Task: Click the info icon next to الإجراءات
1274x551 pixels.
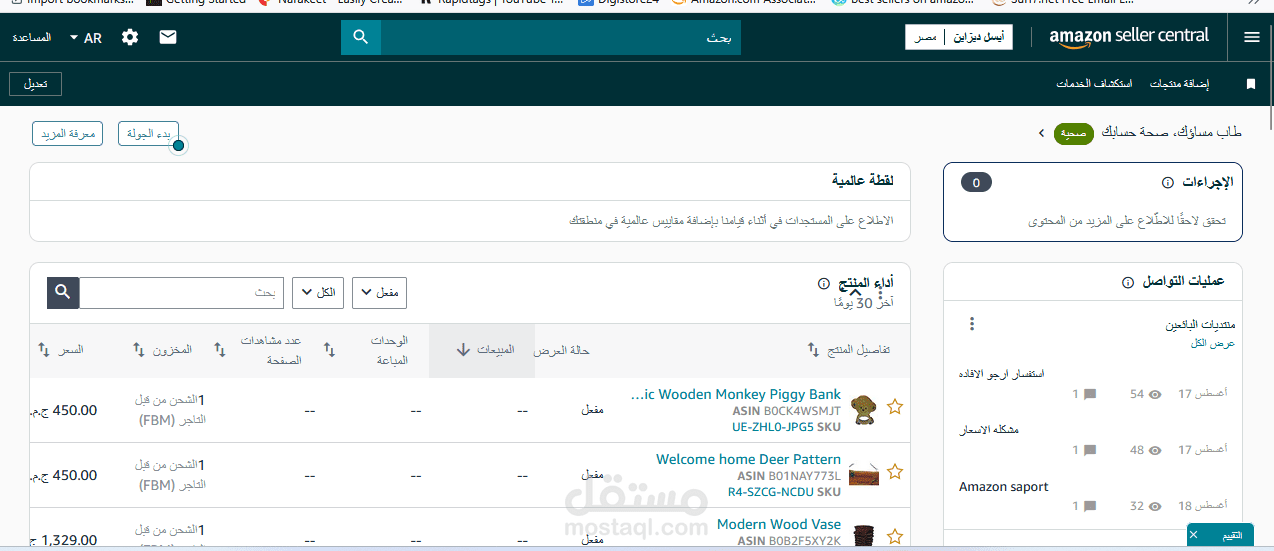Action: tap(1168, 182)
